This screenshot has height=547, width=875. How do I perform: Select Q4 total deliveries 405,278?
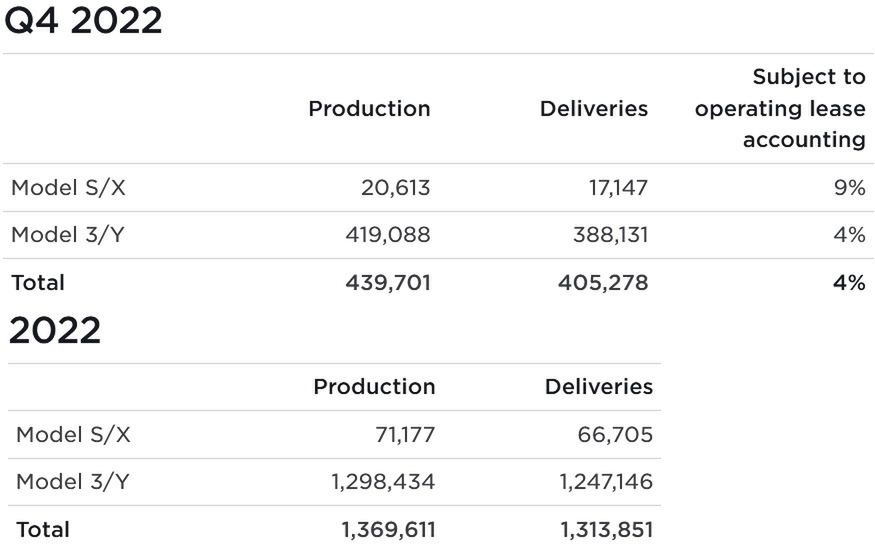click(603, 283)
